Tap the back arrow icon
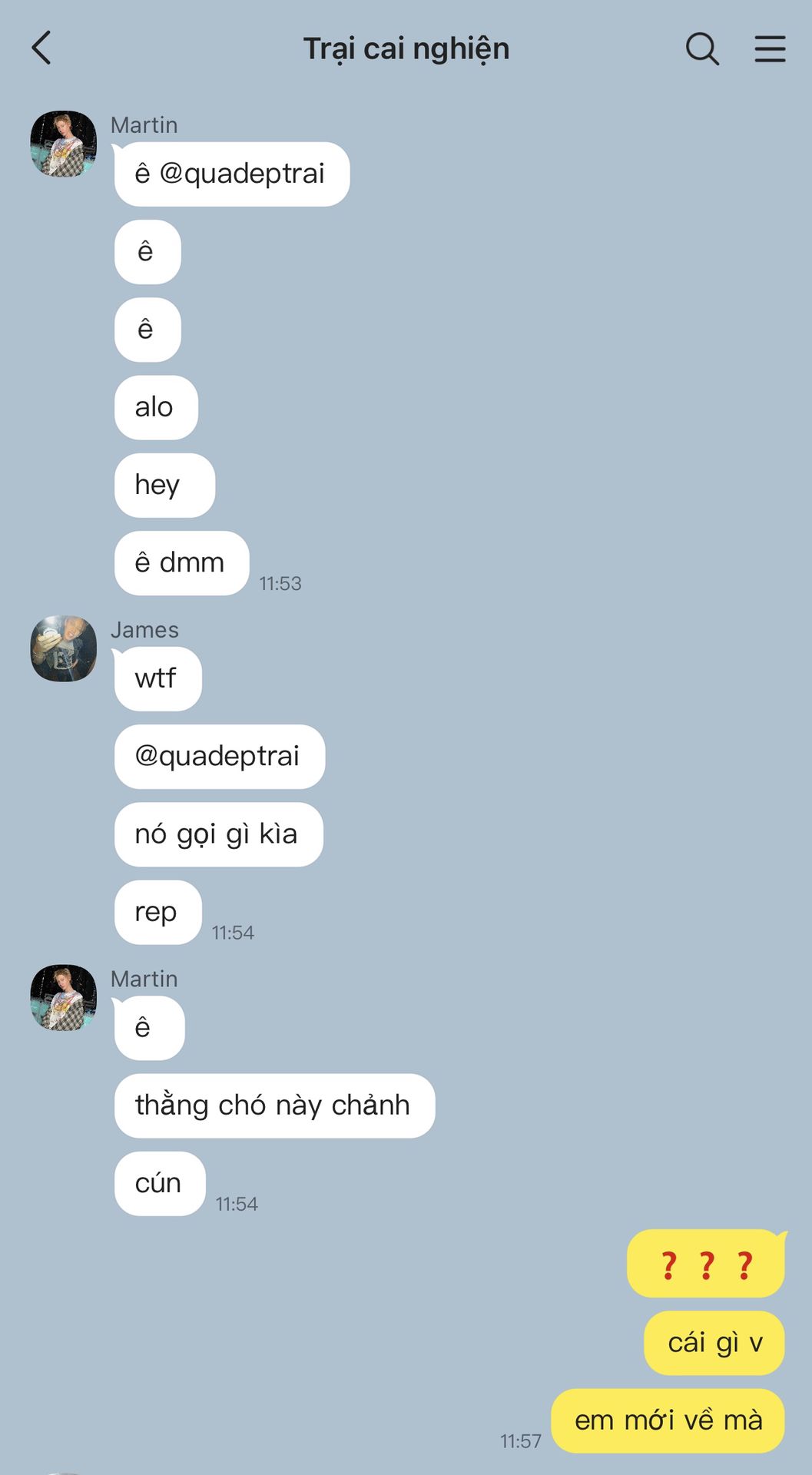This screenshot has height=1475, width=812. (x=41, y=48)
